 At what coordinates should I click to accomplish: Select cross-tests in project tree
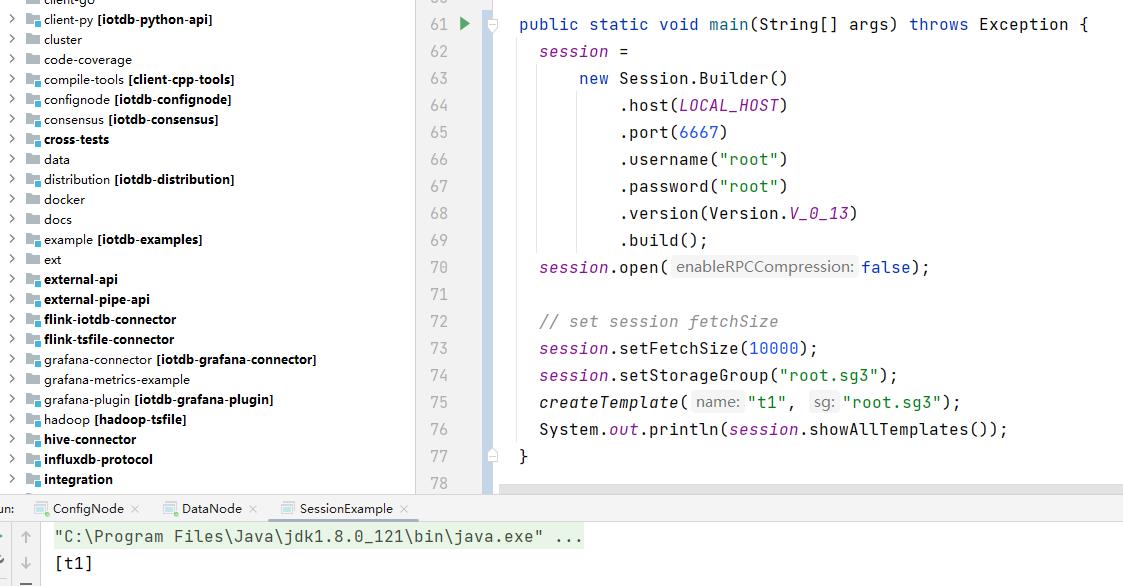(x=77, y=140)
